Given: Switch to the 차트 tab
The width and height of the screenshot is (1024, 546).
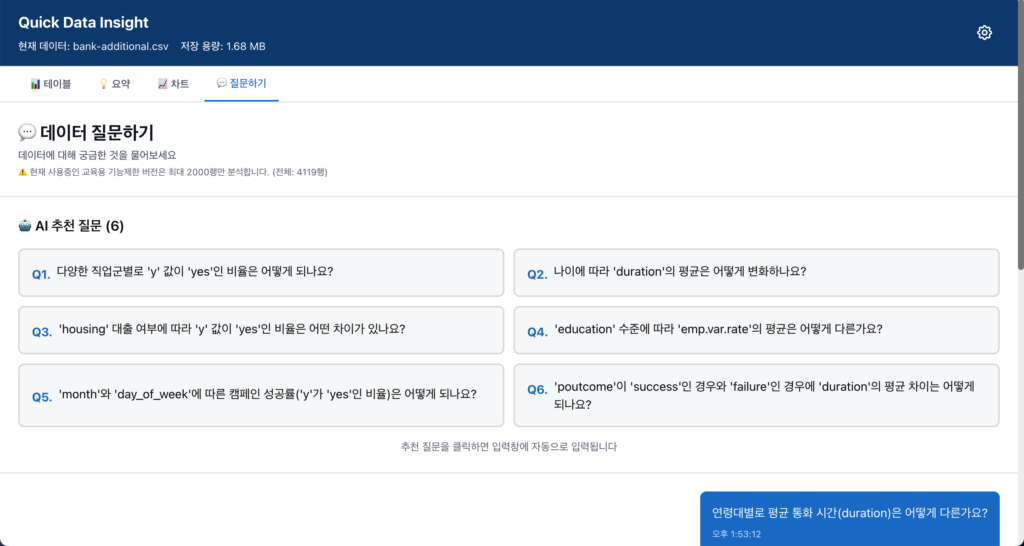Looking at the screenshot, I should [173, 84].
